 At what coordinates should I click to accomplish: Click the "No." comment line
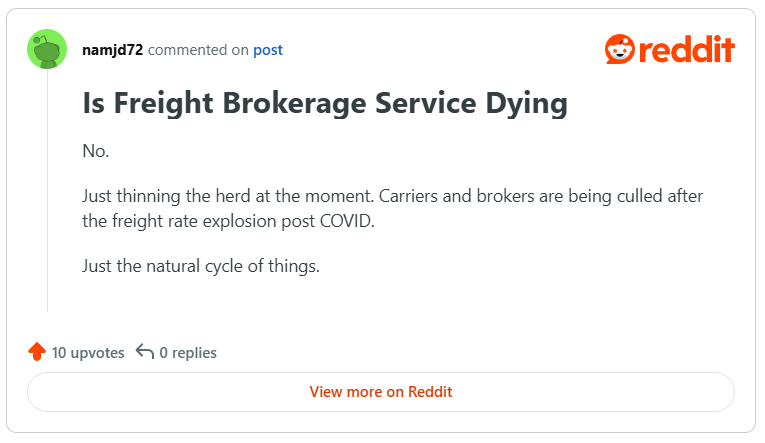tap(96, 151)
